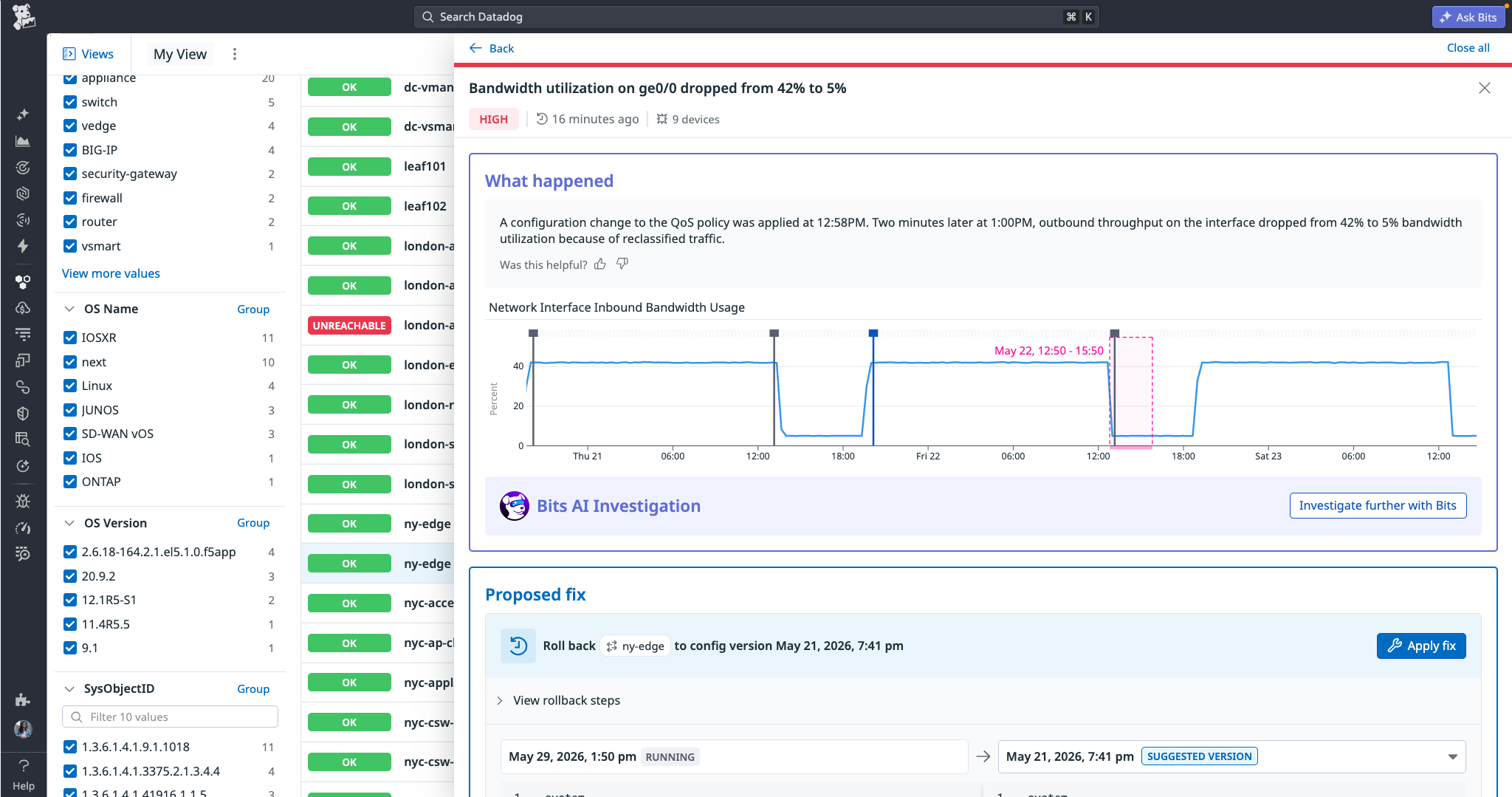This screenshot has height=797, width=1512.
Task: Open the cloud cost dollar icon in sidebar
Action: click(x=23, y=308)
